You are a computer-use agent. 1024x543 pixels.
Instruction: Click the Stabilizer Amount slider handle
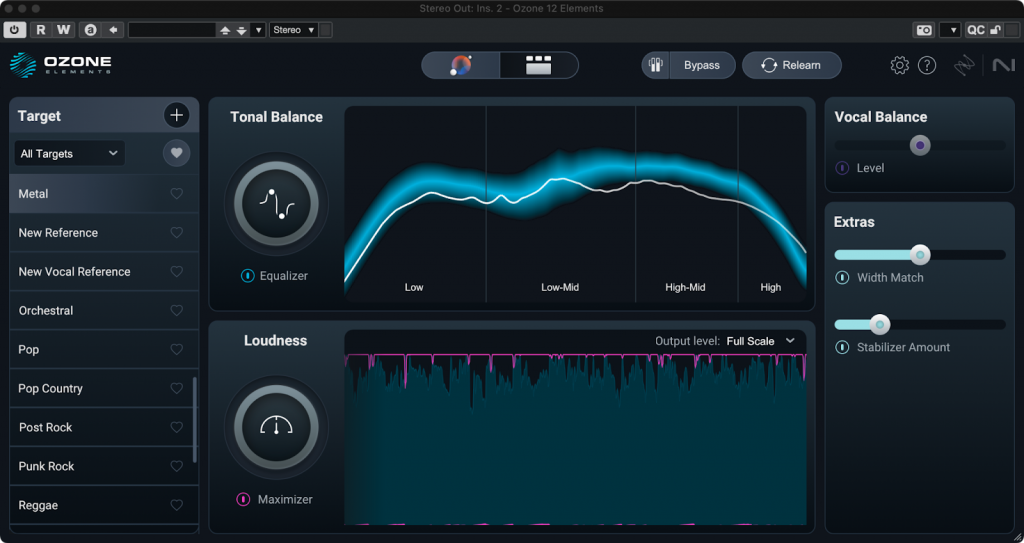879,325
